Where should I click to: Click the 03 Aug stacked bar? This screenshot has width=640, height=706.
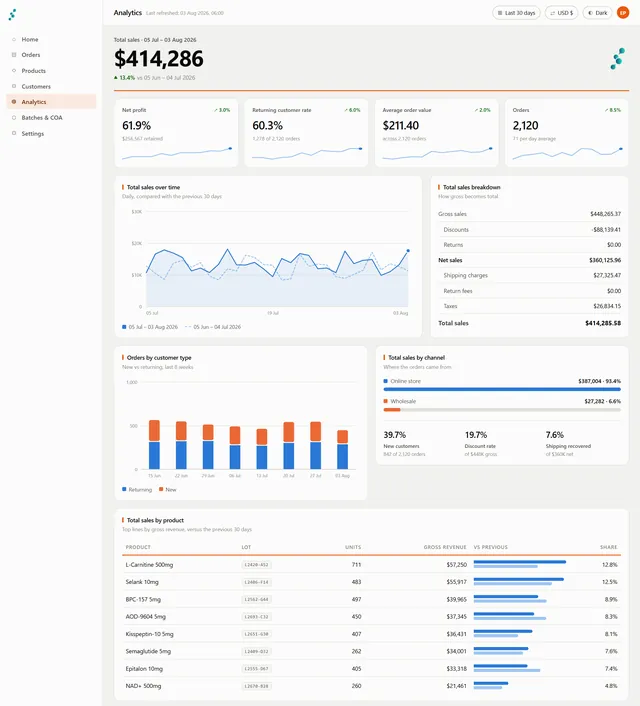click(342, 449)
